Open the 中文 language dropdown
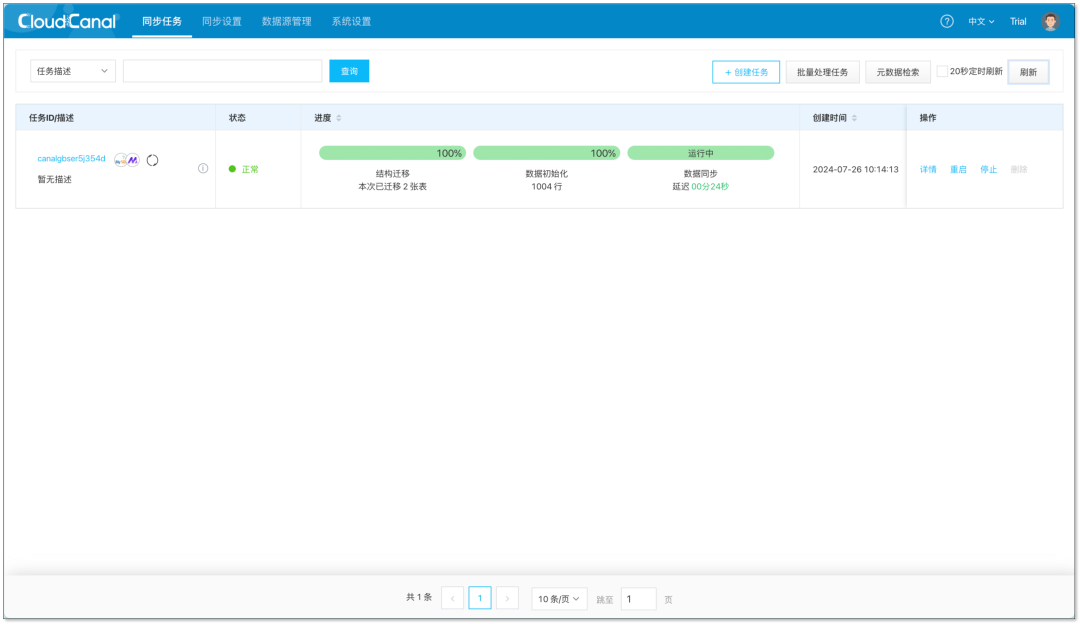This screenshot has height=624, width=1080. pos(981,21)
